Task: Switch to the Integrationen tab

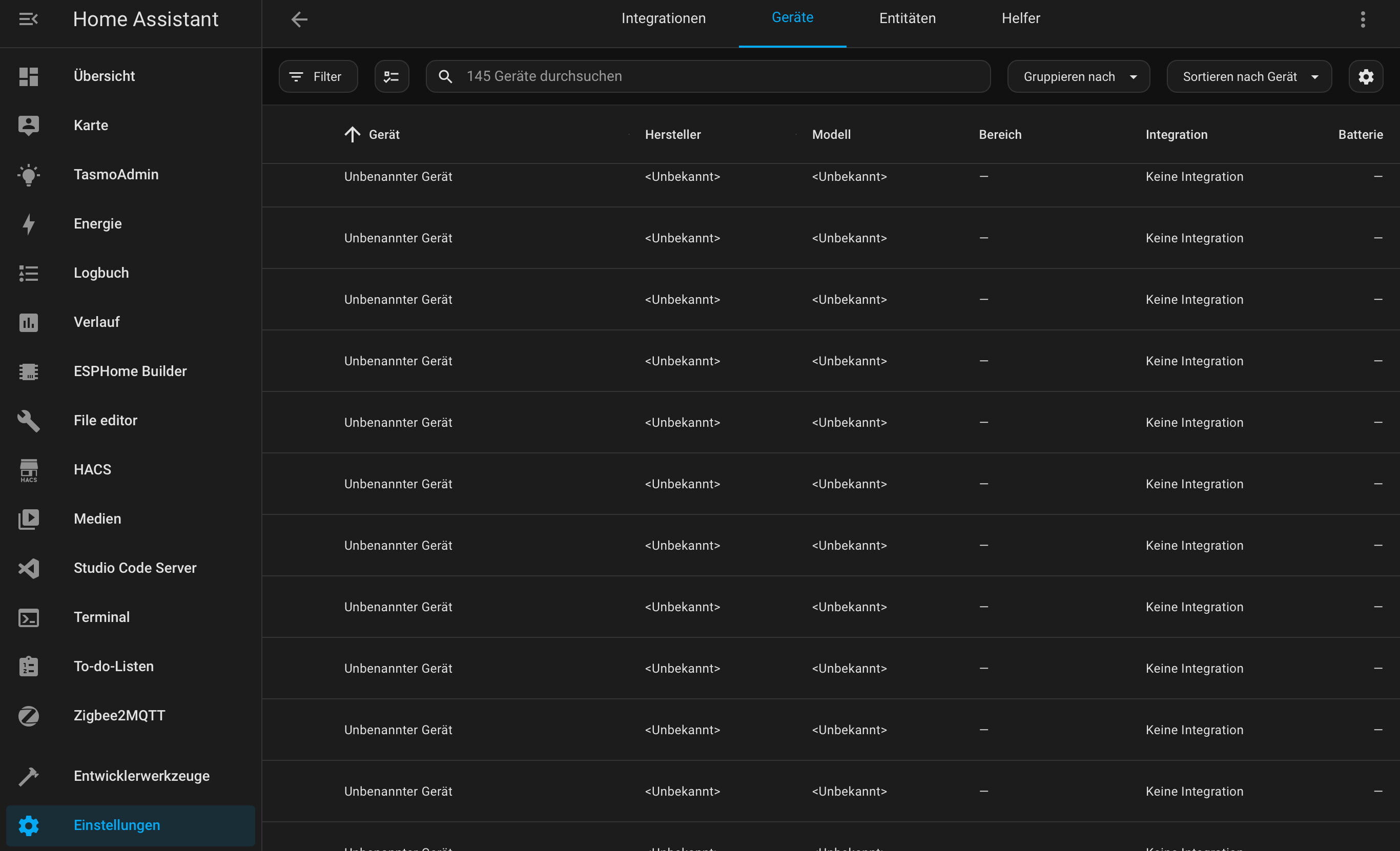Action: pyautogui.click(x=663, y=18)
